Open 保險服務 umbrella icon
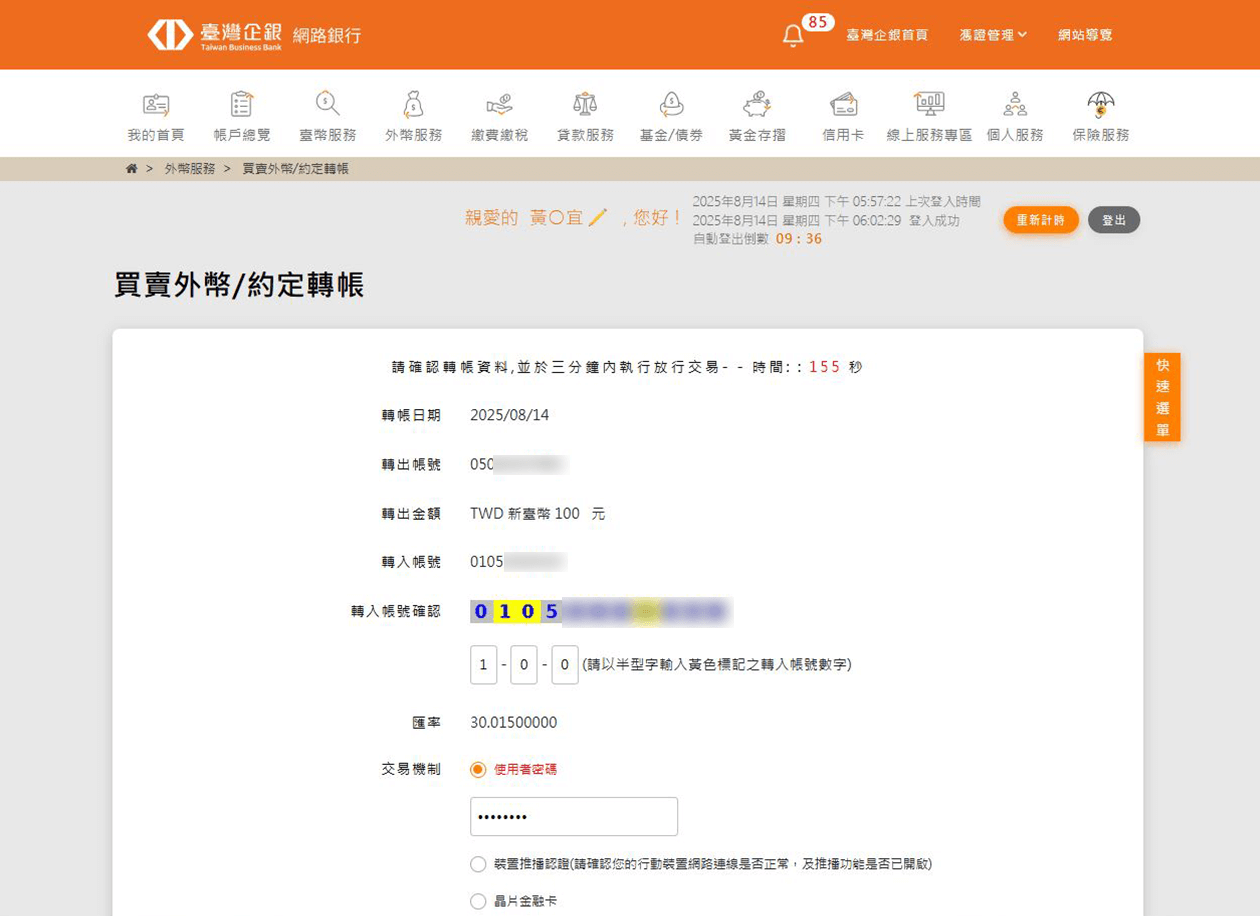Image resolution: width=1260 pixels, height=916 pixels. coord(1101,104)
